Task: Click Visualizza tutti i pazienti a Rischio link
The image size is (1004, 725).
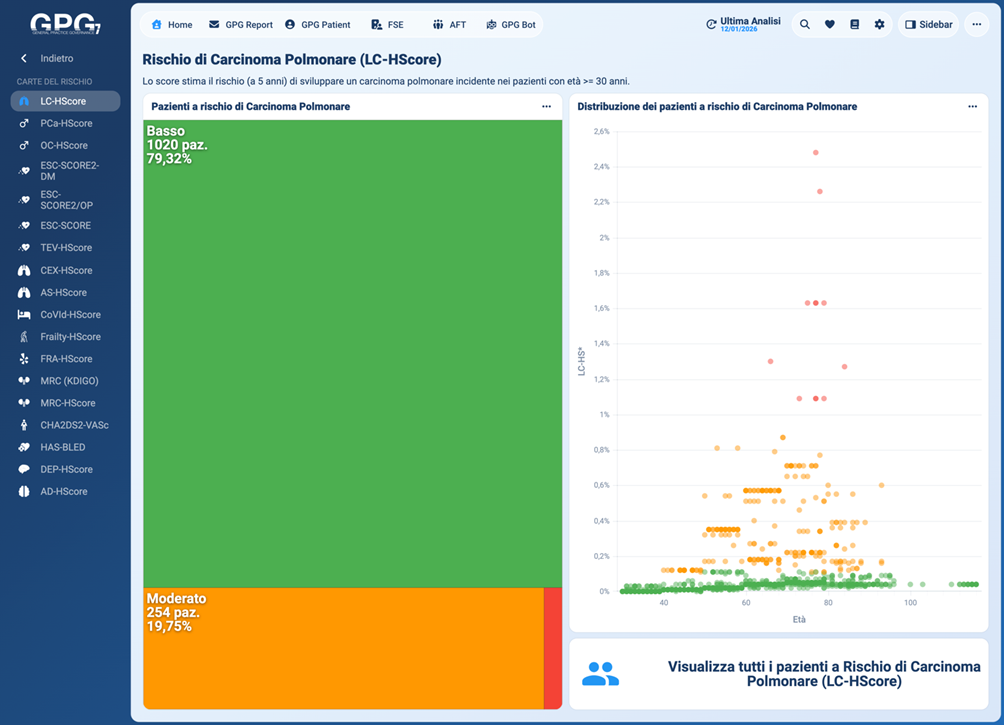Action: 823,674
